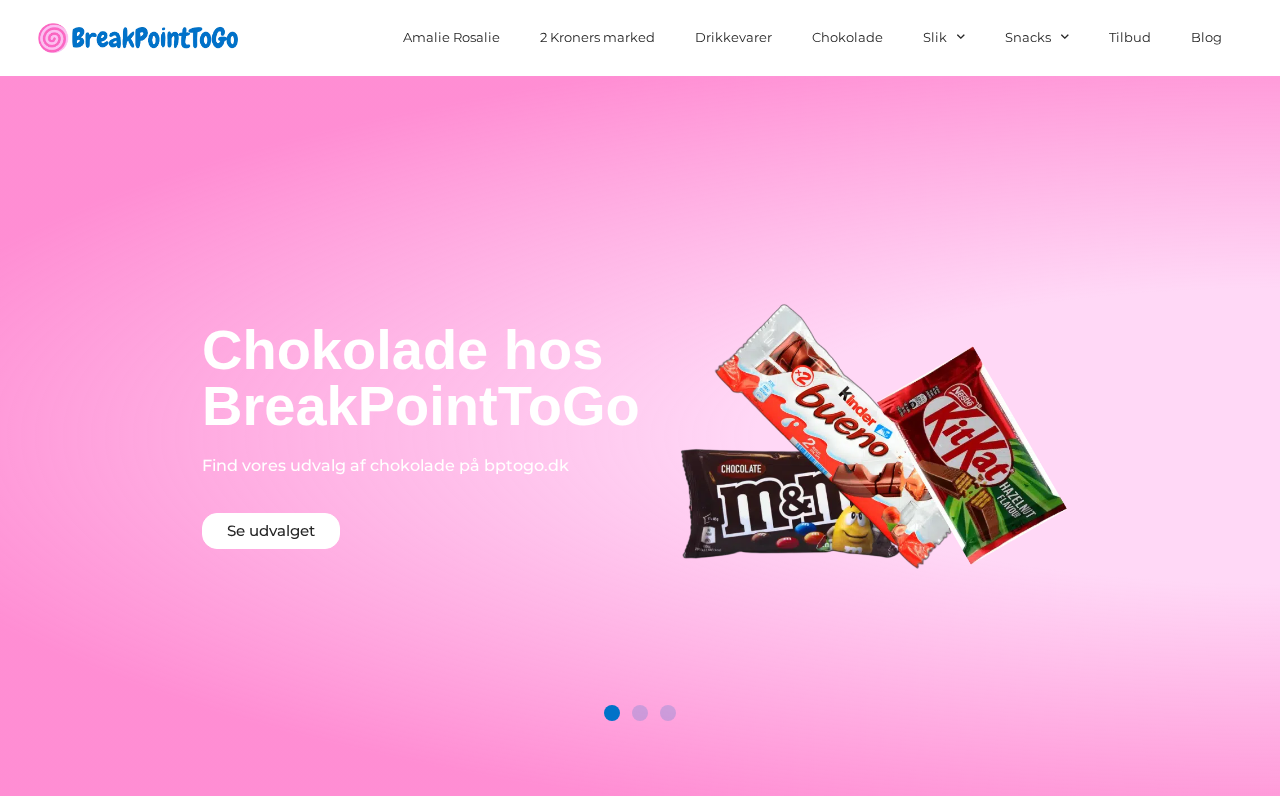Click the BreakPointToGo logo text
1280x800 pixels.
(155, 38)
